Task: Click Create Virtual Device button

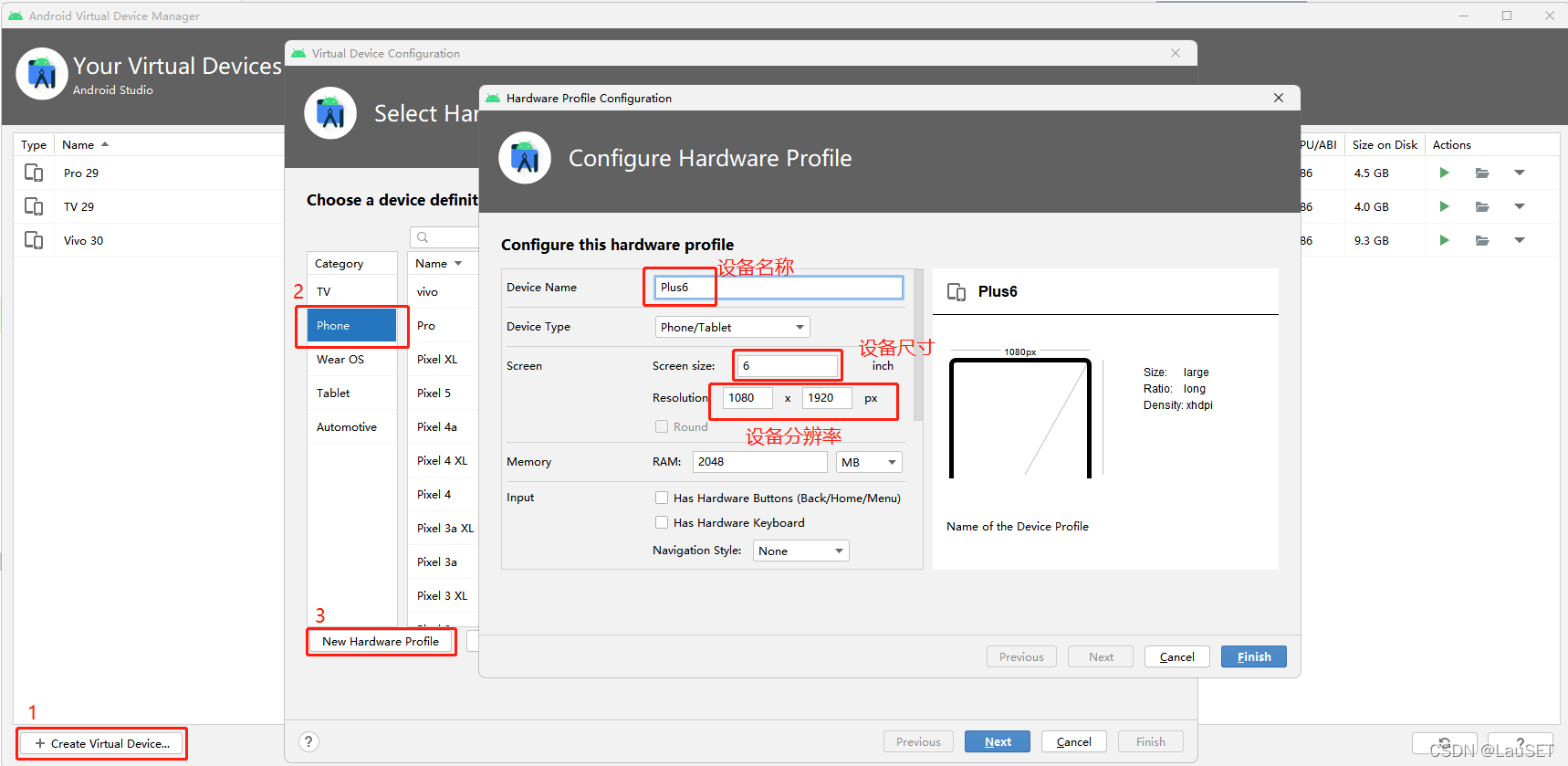Action: click(102, 743)
